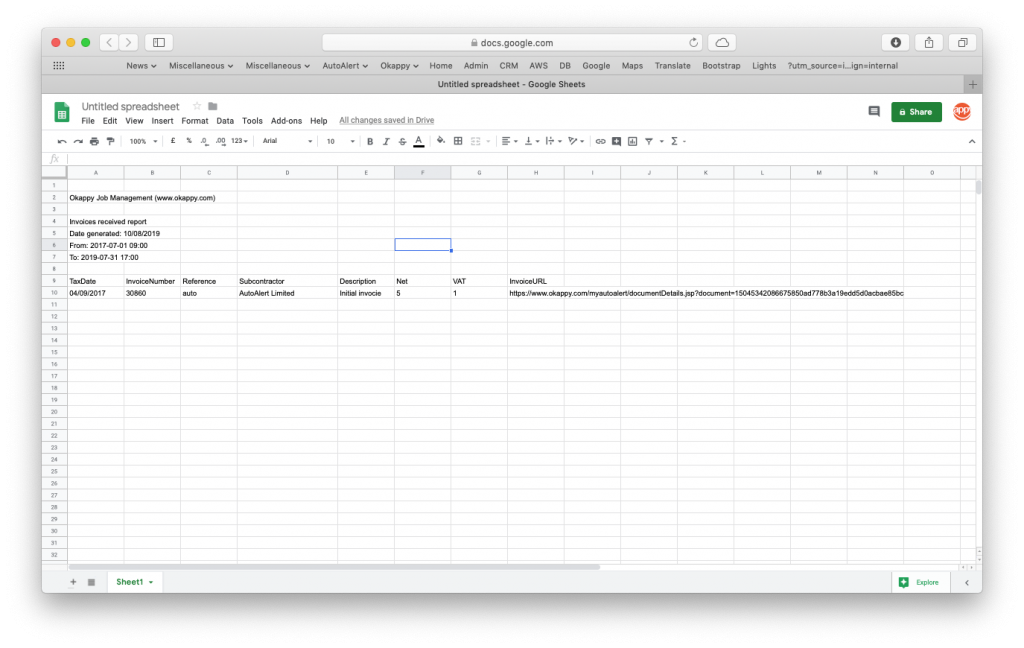The image size is (1024, 648).
Task: Click the Insert comment icon
Action: [x=616, y=141]
